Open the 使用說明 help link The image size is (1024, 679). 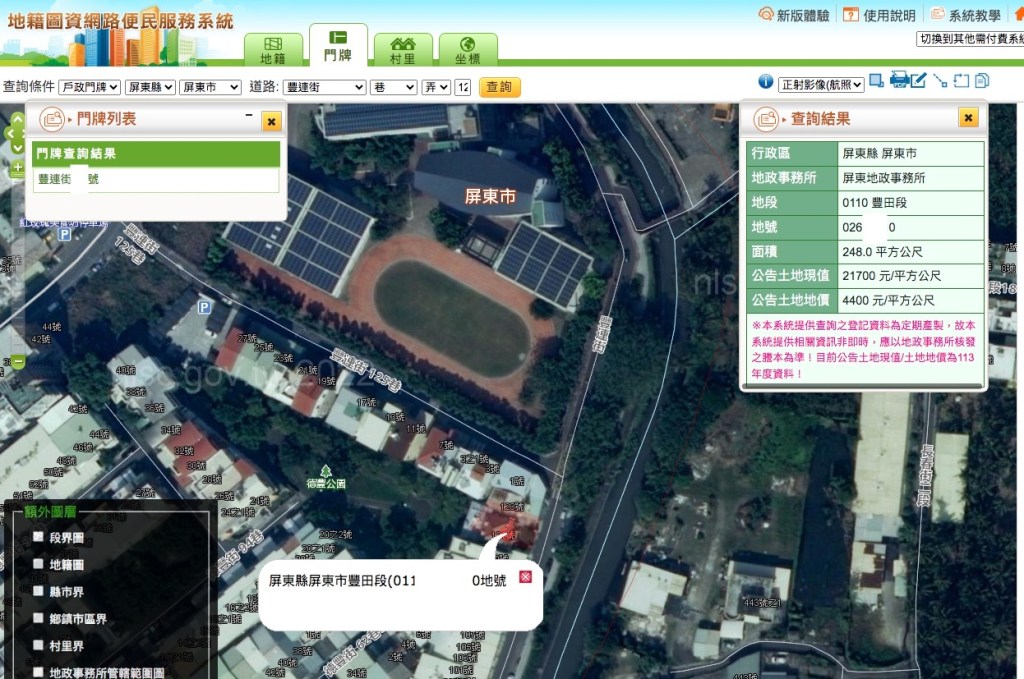pos(879,15)
